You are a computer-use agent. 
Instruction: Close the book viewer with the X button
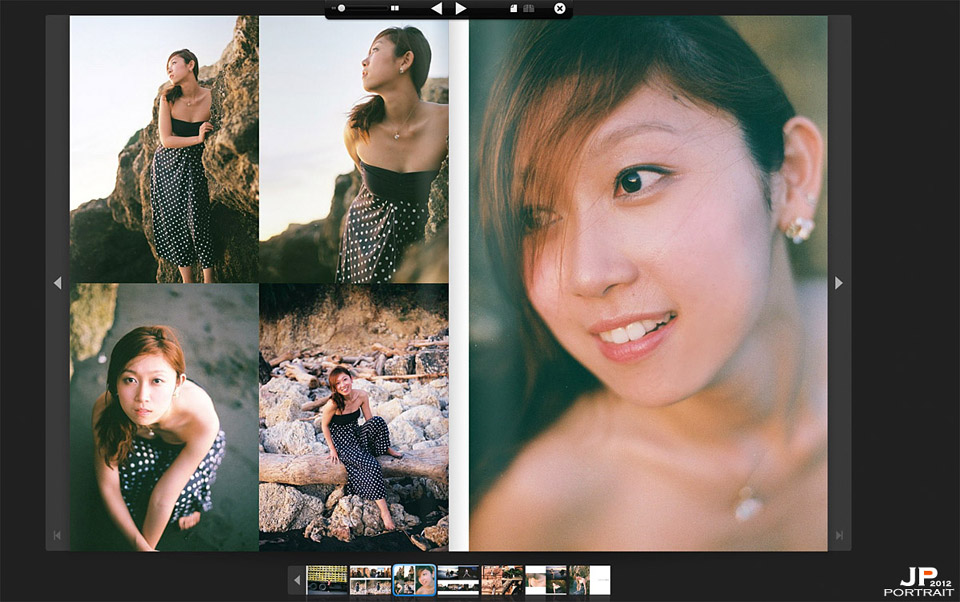tap(560, 9)
